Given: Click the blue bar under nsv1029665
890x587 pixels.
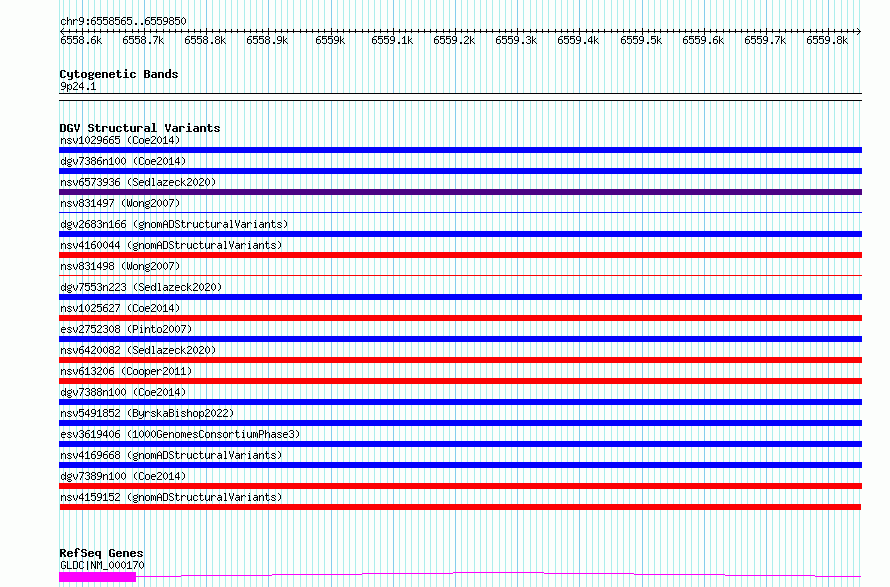Looking at the screenshot, I should coord(460,150).
